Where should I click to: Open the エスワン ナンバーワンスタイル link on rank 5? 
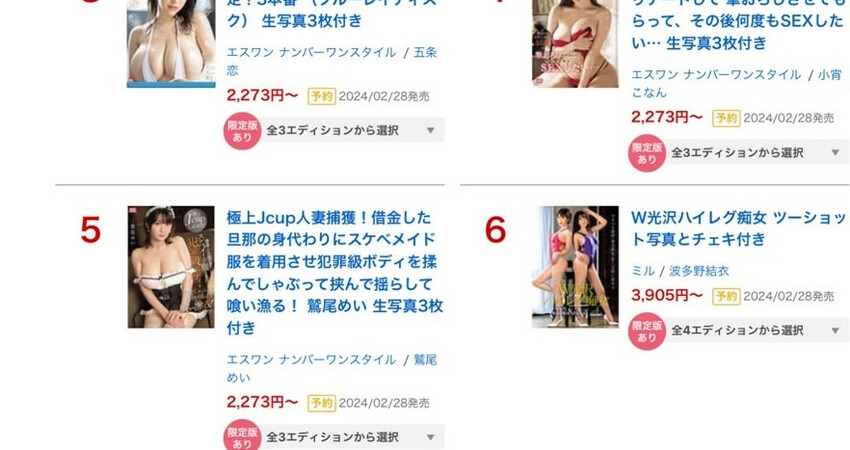coord(311,359)
